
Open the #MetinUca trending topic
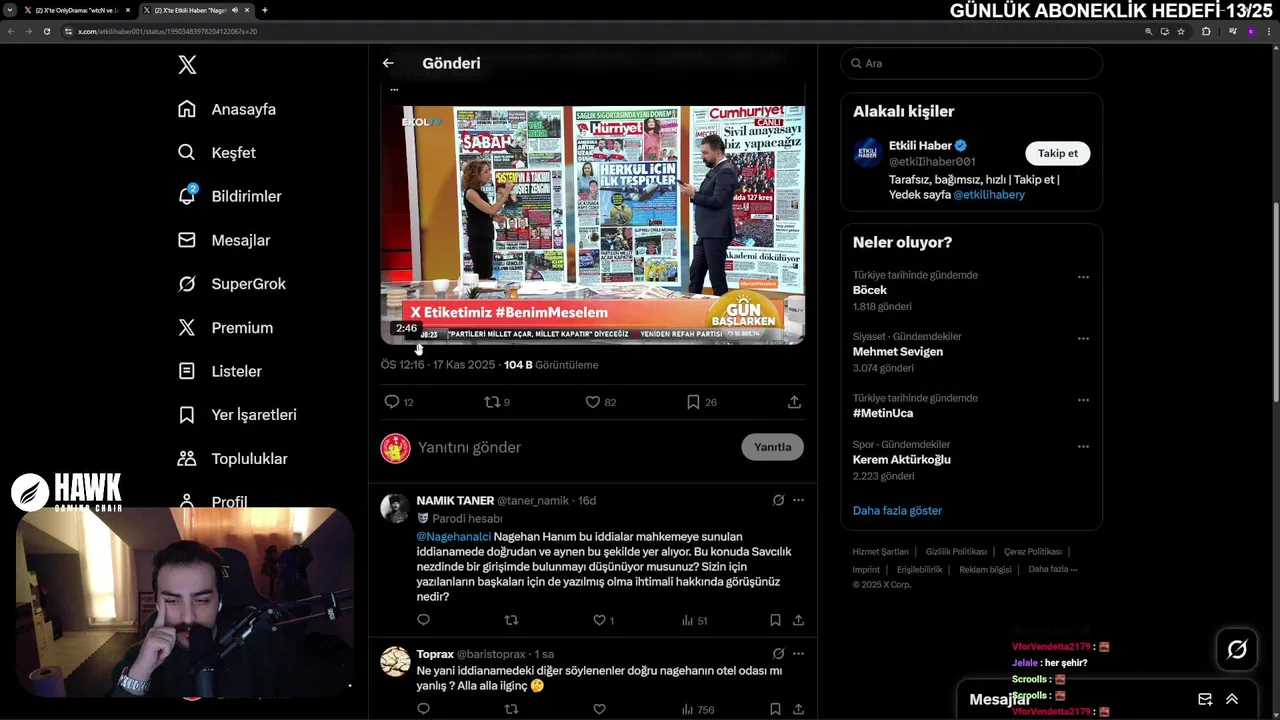883,413
